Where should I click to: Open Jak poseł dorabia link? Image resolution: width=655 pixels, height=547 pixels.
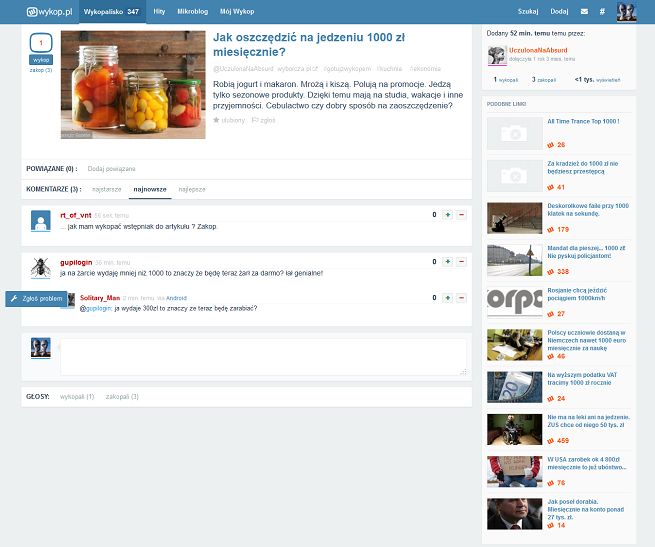coord(586,509)
